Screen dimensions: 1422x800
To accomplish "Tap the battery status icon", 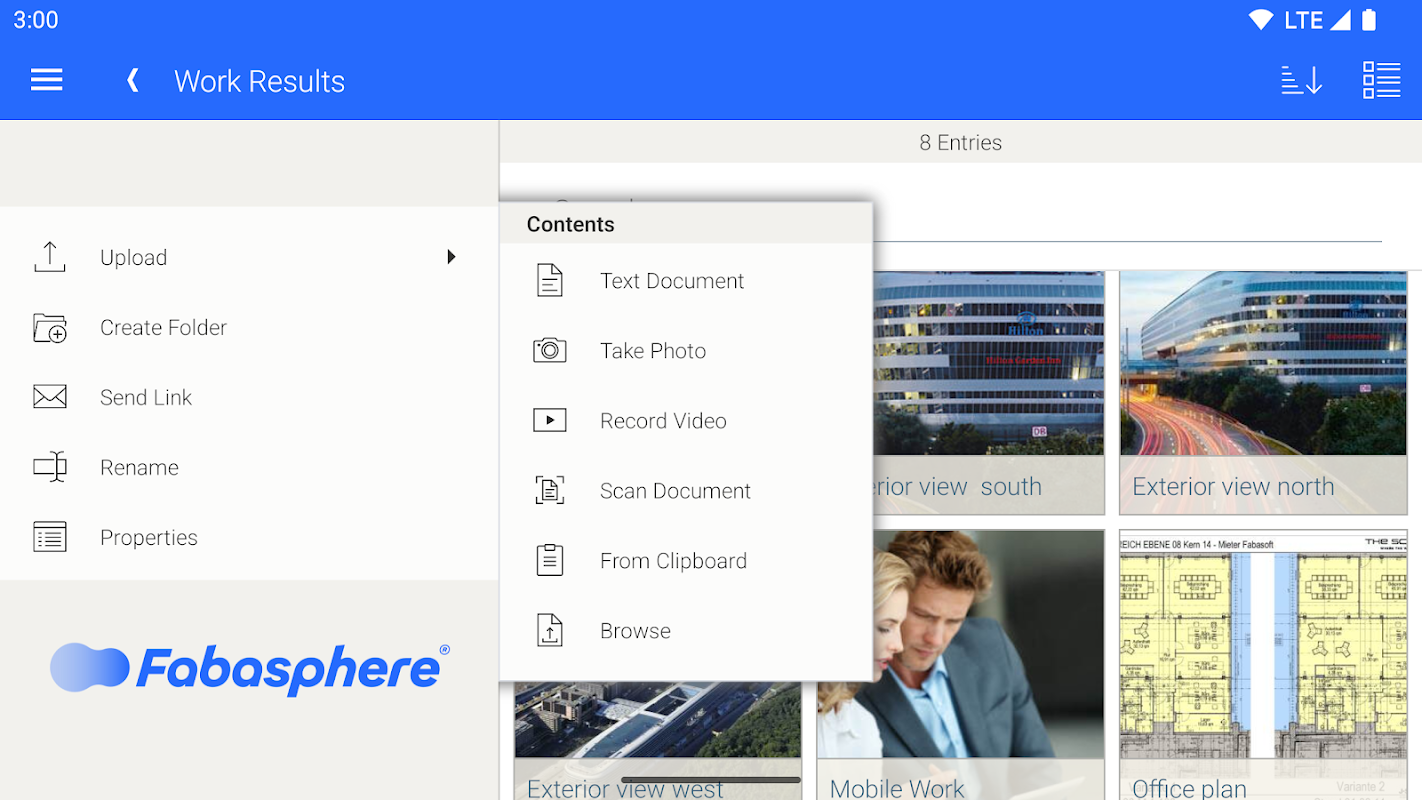I will coord(1369,20).
